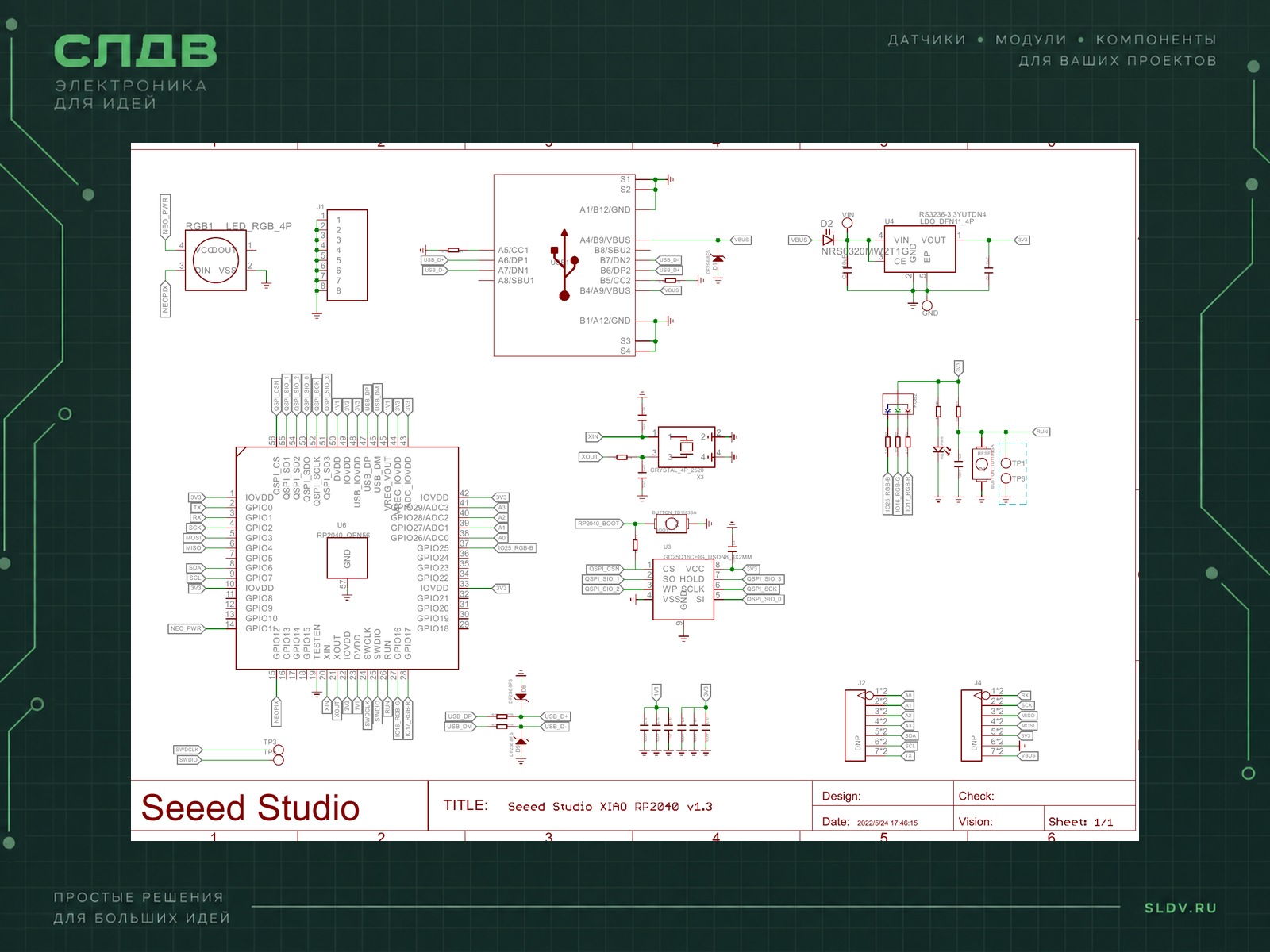The image size is (1270, 952).
Task: Click the 'ПРОСТЫЕ РЕШЕНИЯ' footer text
Action: [x=139, y=897]
